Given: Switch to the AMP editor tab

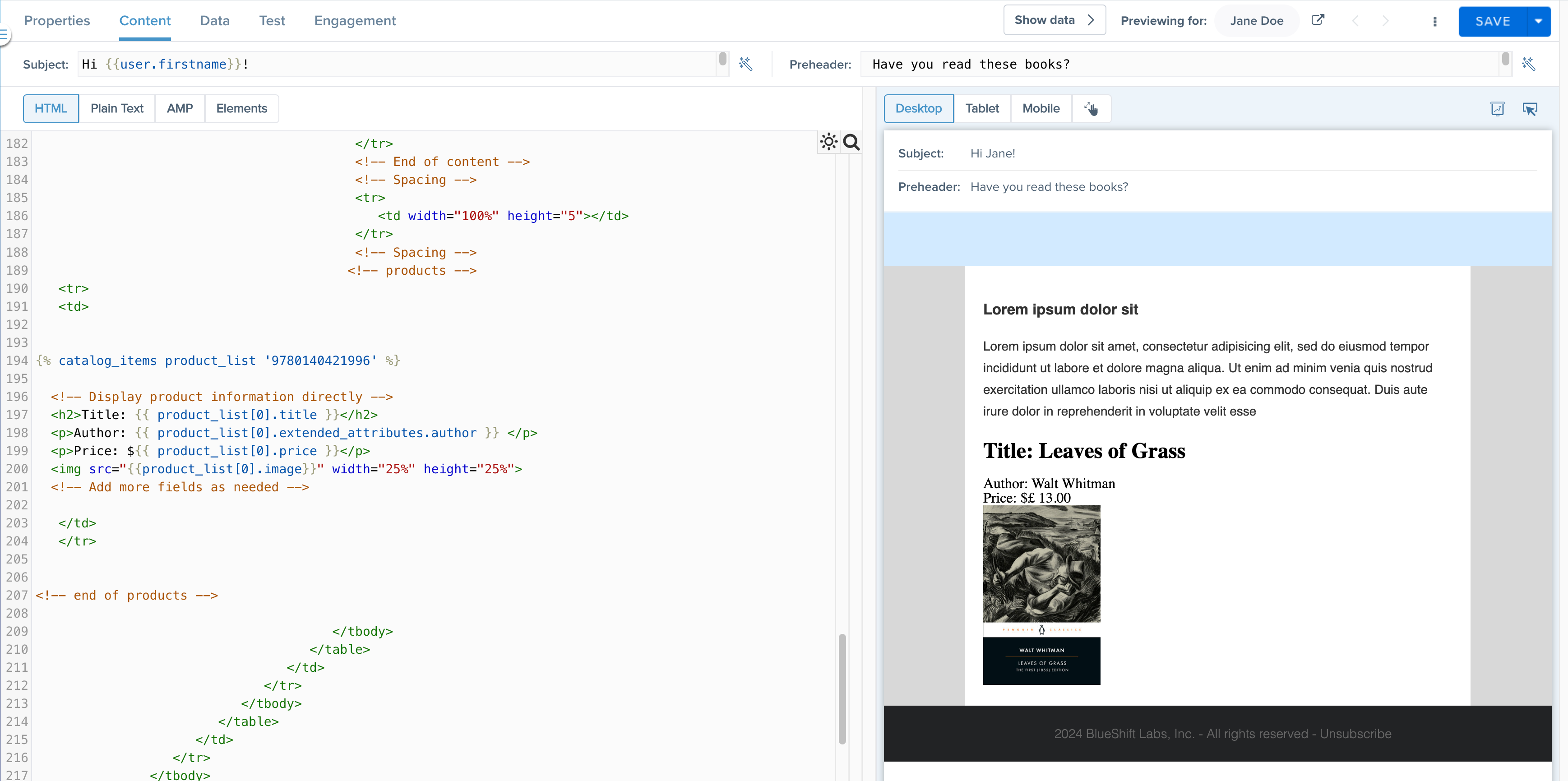Looking at the screenshot, I should tap(180, 108).
